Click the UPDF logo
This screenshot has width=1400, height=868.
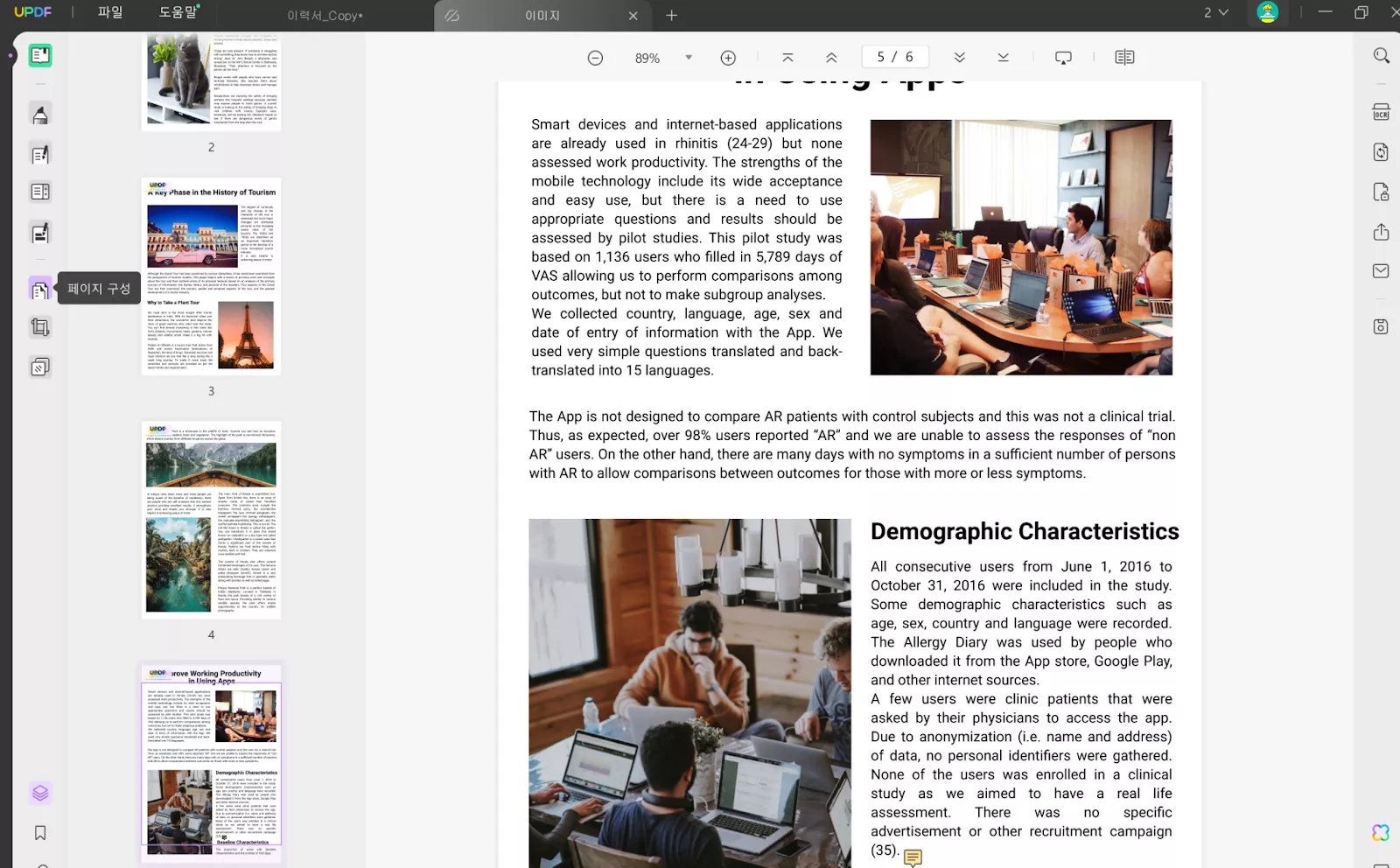click(33, 12)
